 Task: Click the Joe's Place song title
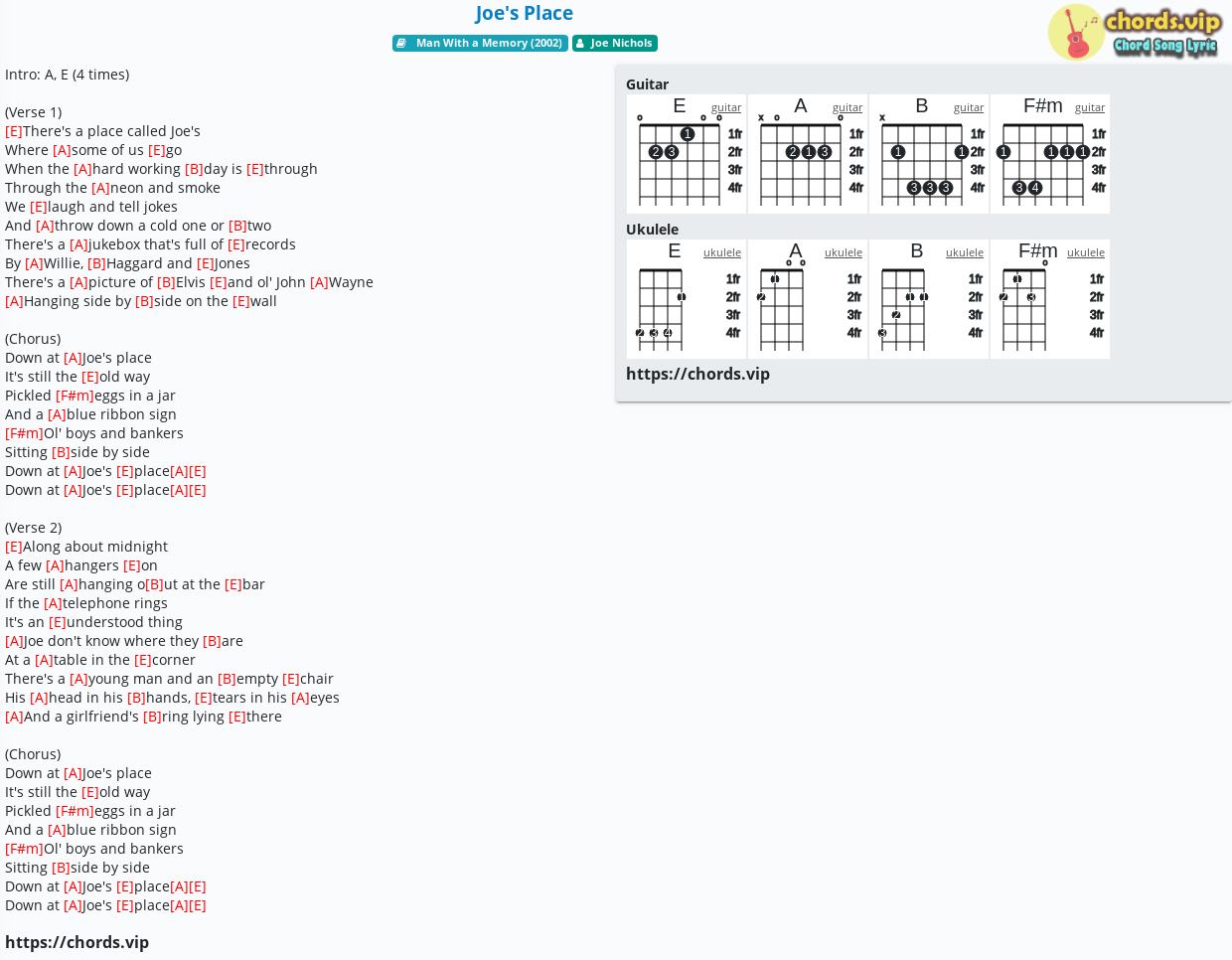click(524, 13)
